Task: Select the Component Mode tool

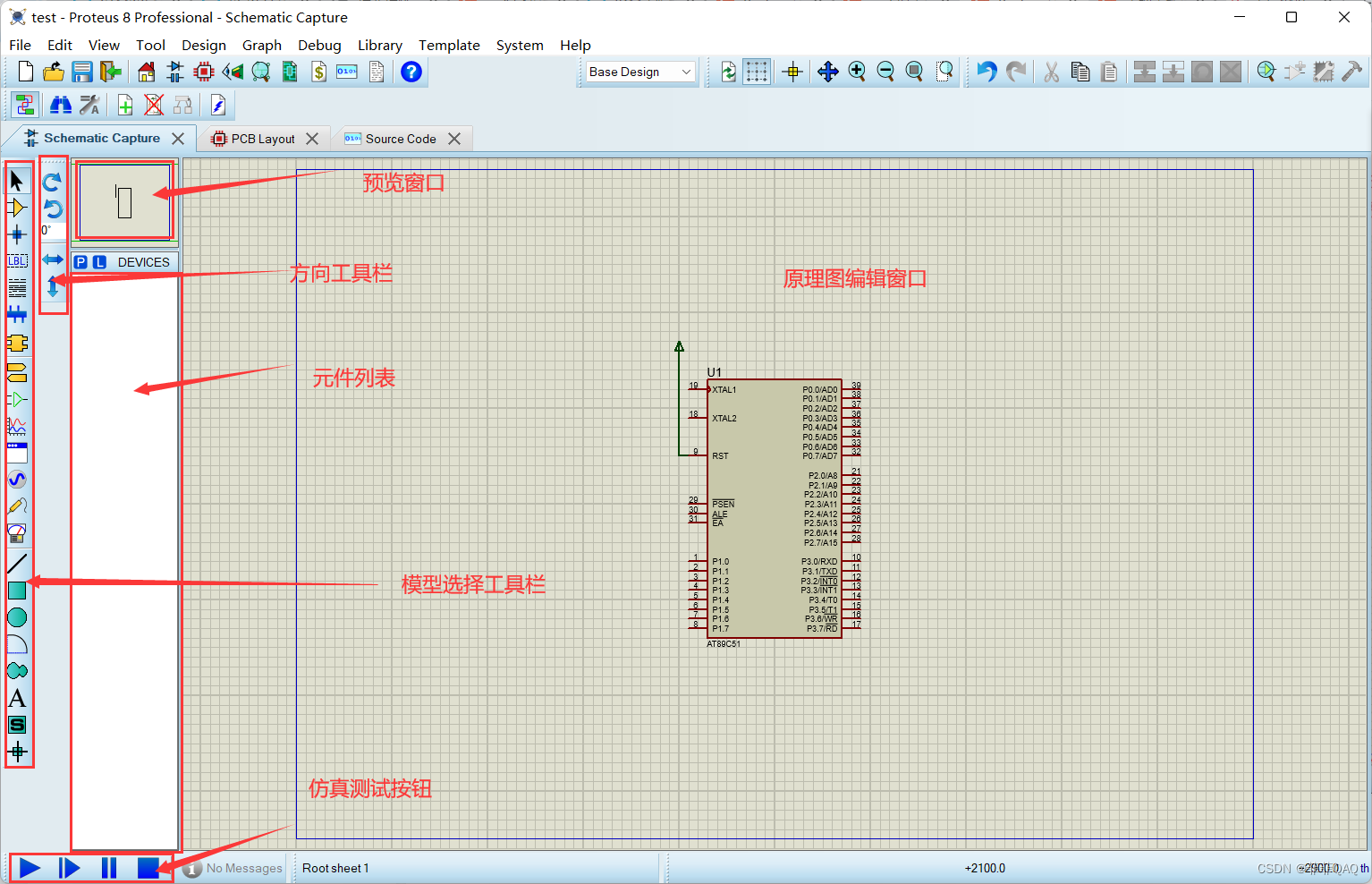Action: (17, 208)
